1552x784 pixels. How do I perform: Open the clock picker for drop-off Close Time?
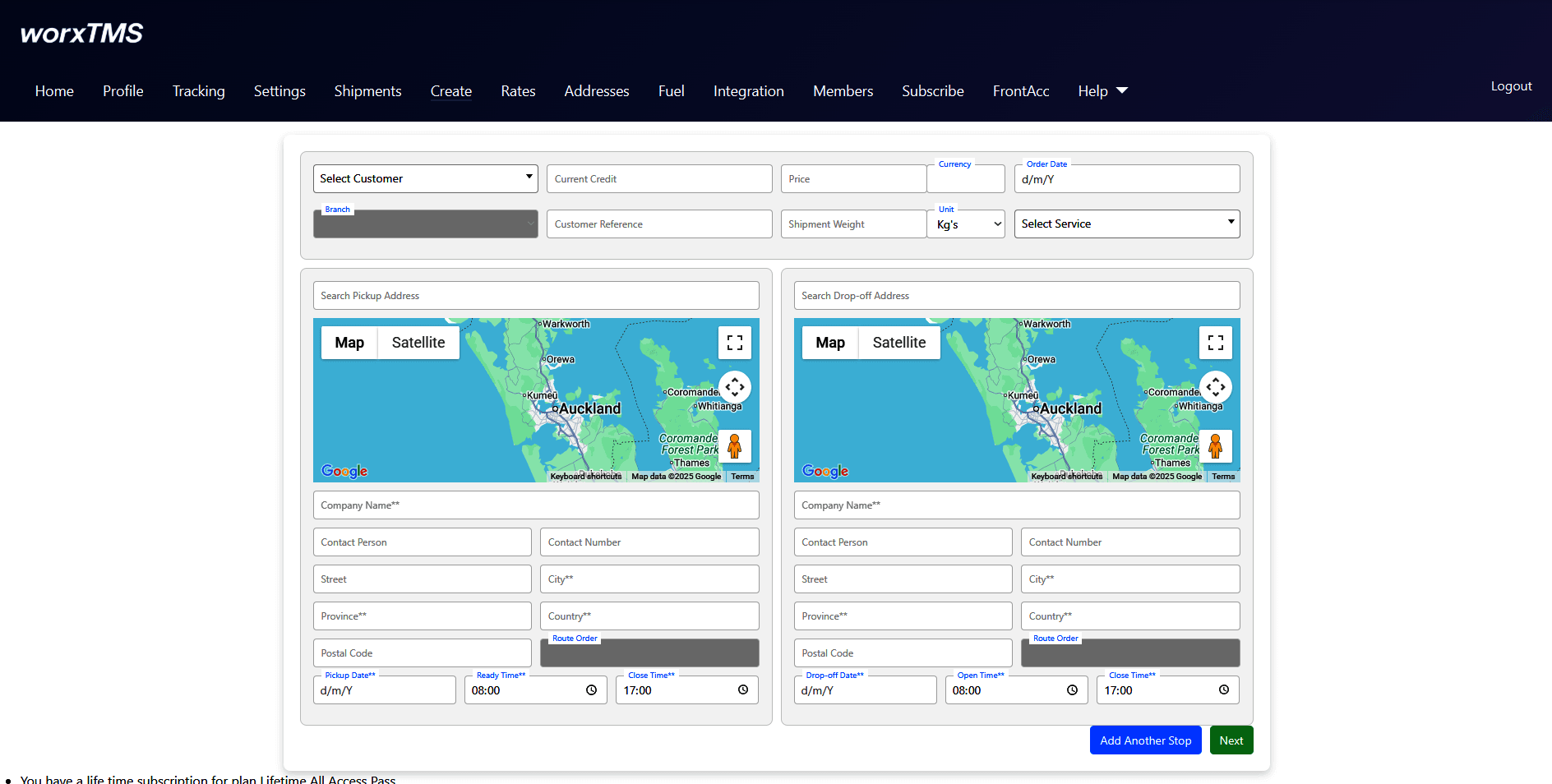pos(1223,690)
